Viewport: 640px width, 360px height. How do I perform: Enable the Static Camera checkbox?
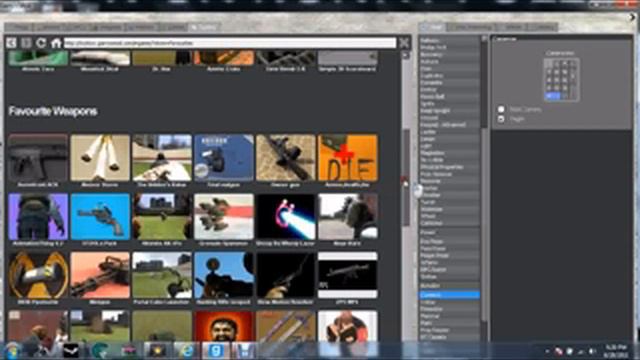pyautogui.click(x=501, y=109)
